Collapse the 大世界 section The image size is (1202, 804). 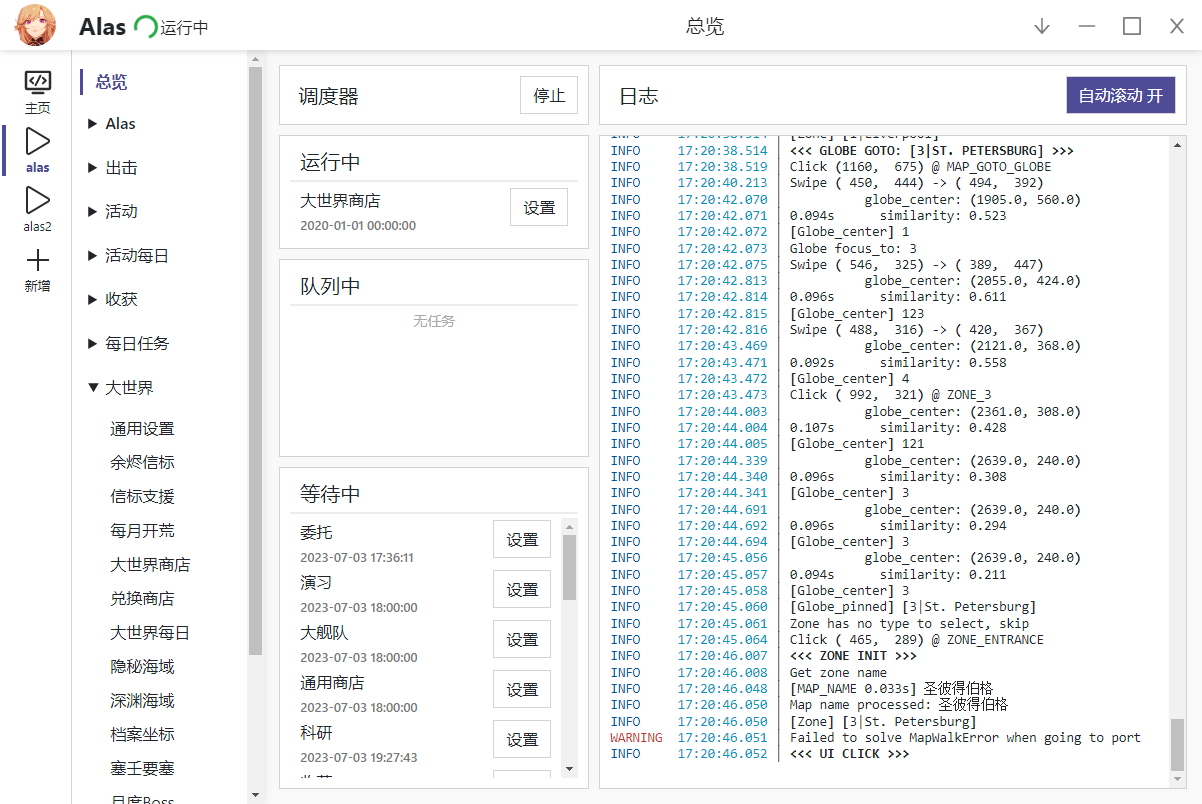point(127,386)
